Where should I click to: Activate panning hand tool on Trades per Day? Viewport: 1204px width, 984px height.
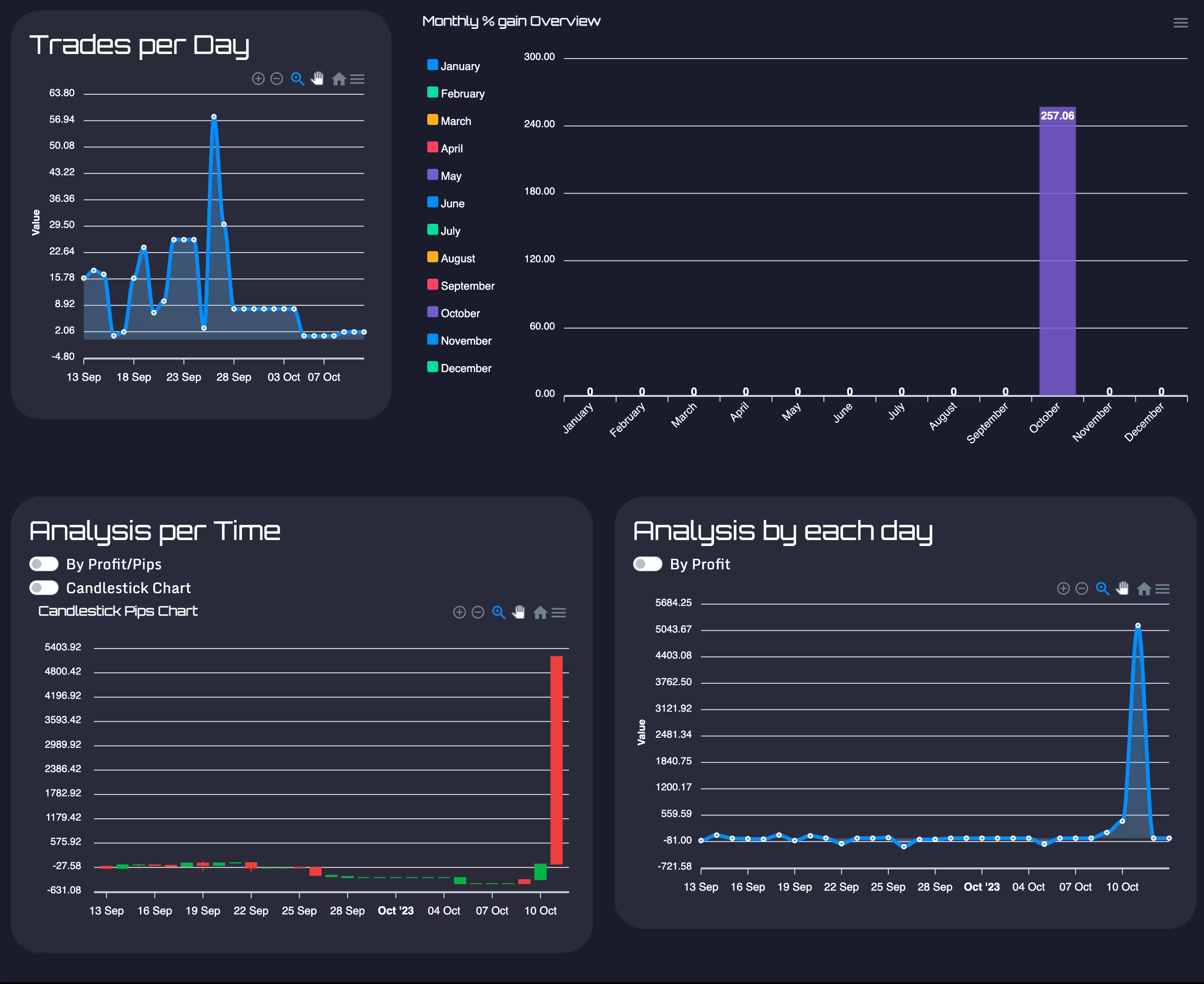point(318,79)
